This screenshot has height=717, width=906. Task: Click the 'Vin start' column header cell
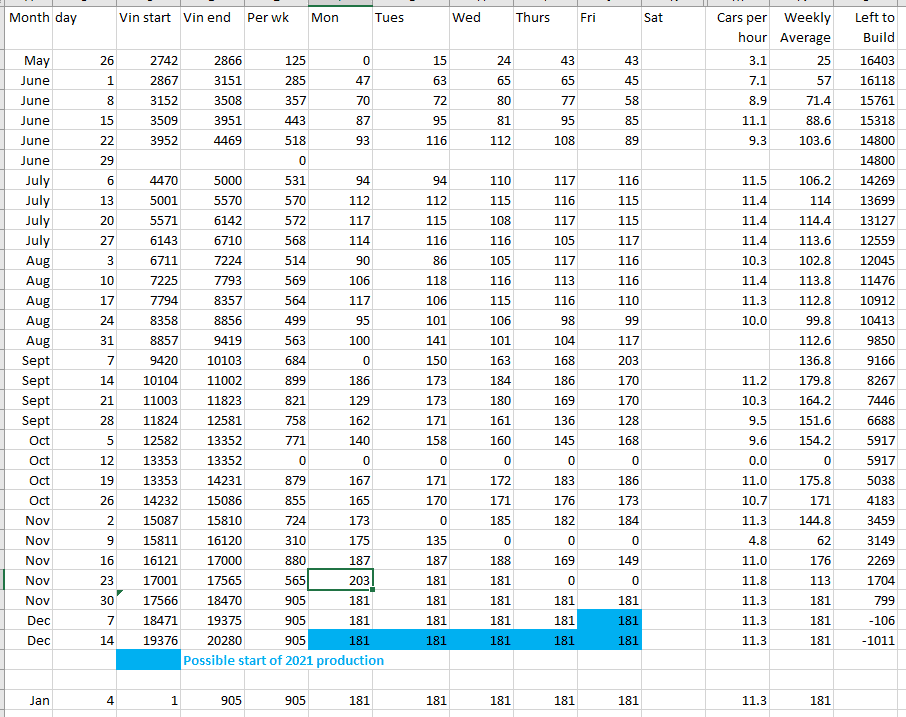coord(148,18)
